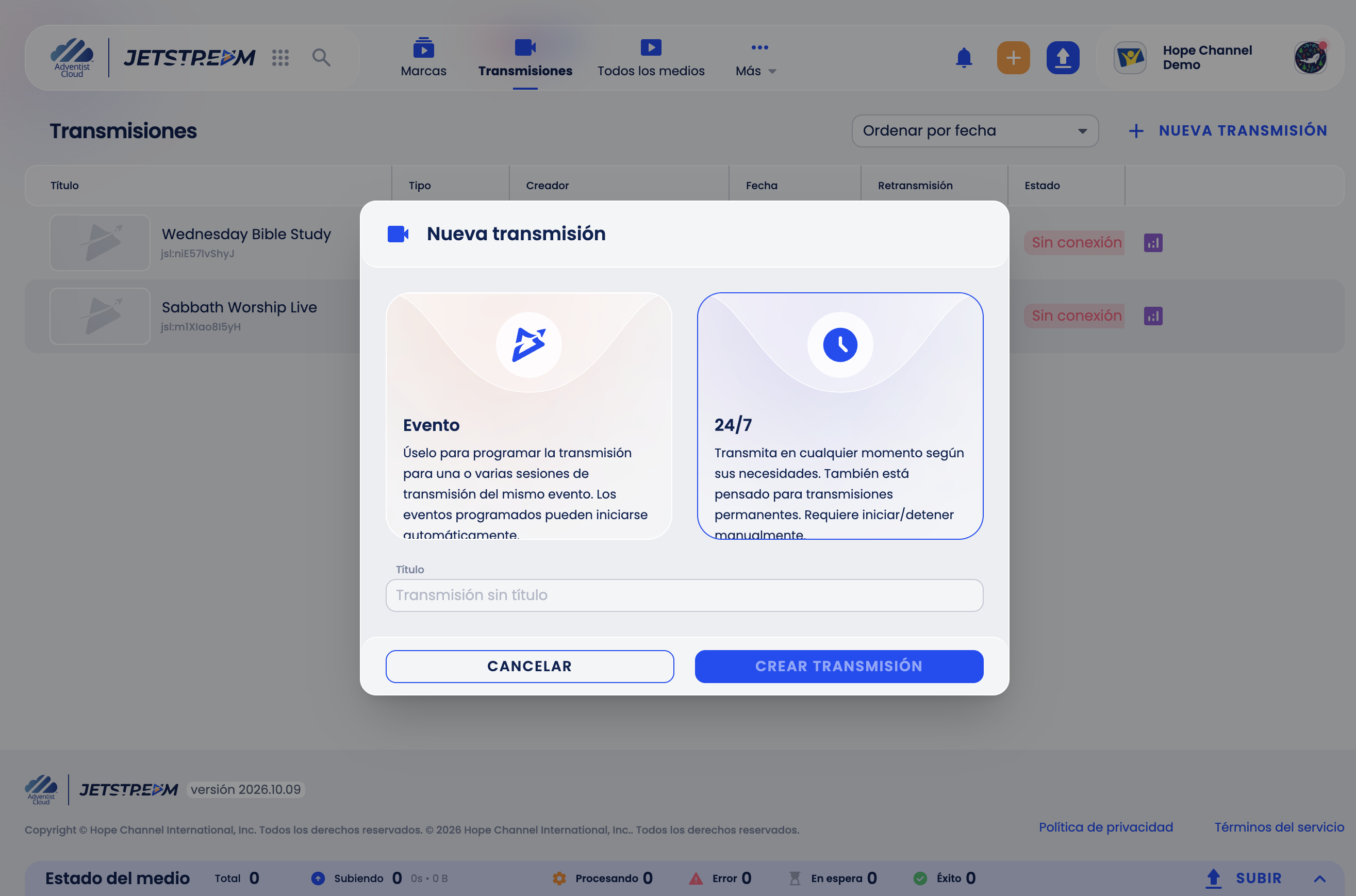Open the Ordenar por fecha dropdown

point(975,131)
